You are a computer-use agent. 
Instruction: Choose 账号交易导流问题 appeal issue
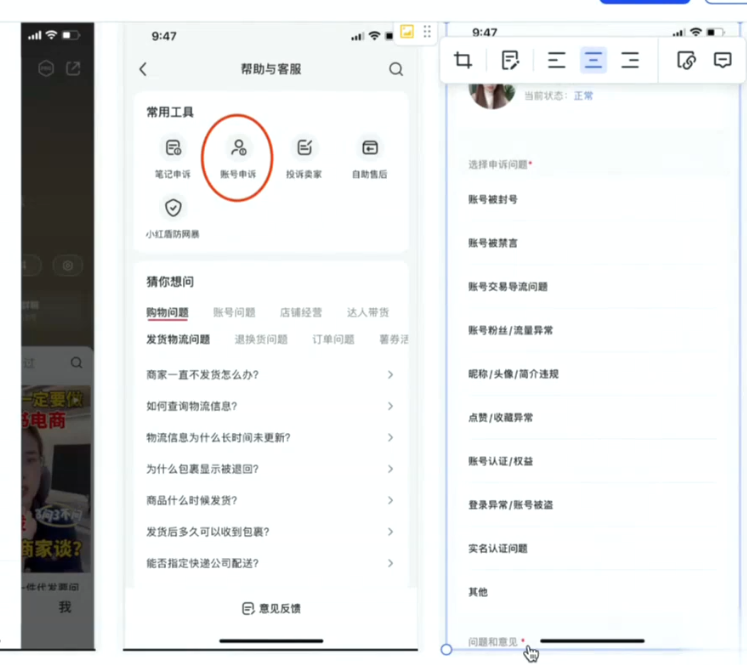pyautogui.click(x=593, y=287)
